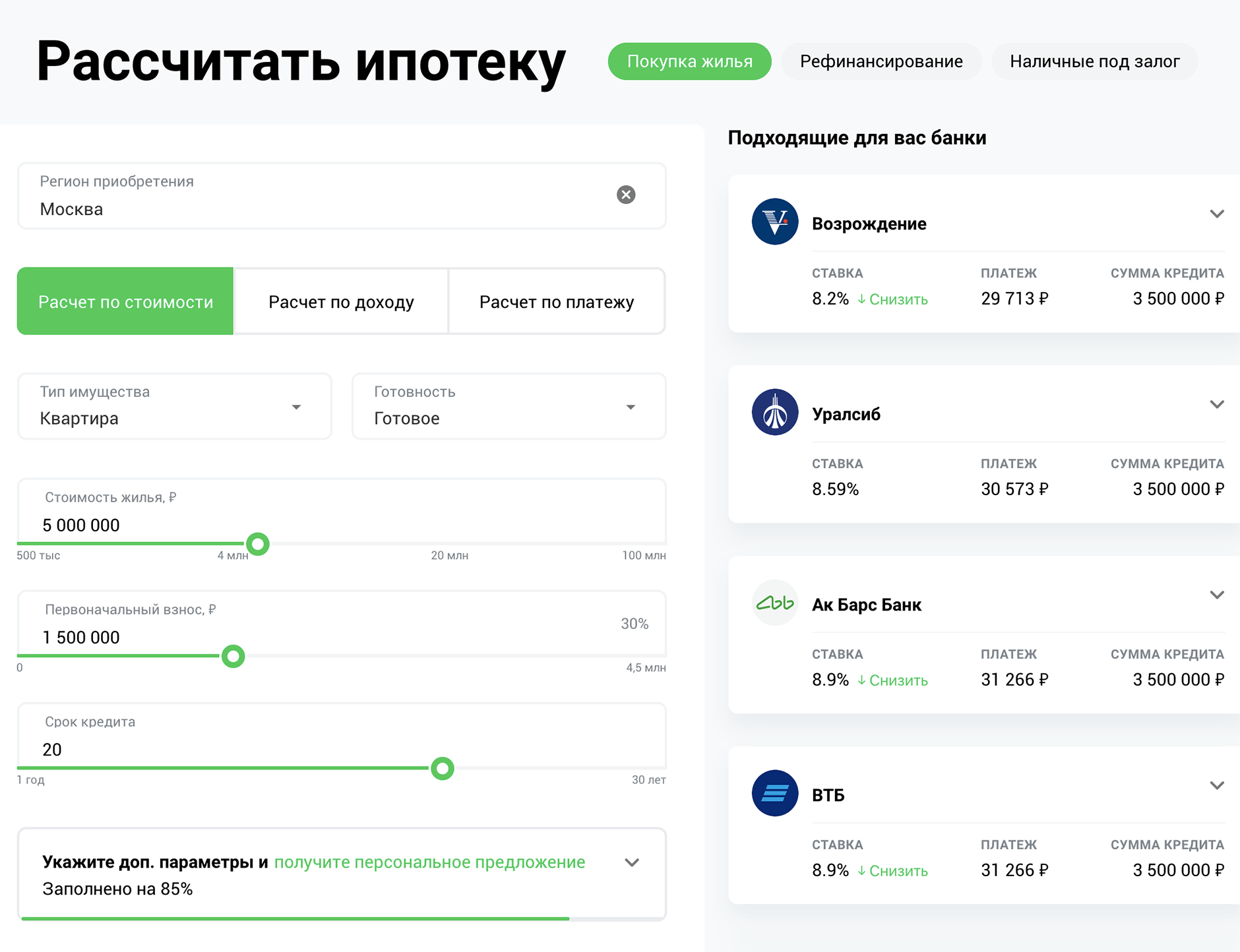Click the Стоимость жилья slider handle

(x=258, y=544)
